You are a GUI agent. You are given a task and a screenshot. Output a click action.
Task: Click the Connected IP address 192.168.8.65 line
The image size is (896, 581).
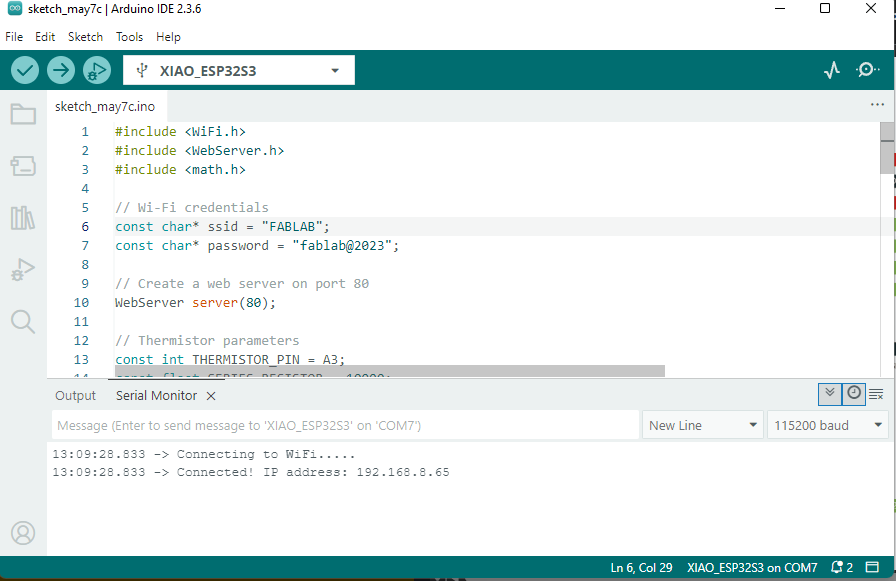pyautogui.click(x=251, y=472)
